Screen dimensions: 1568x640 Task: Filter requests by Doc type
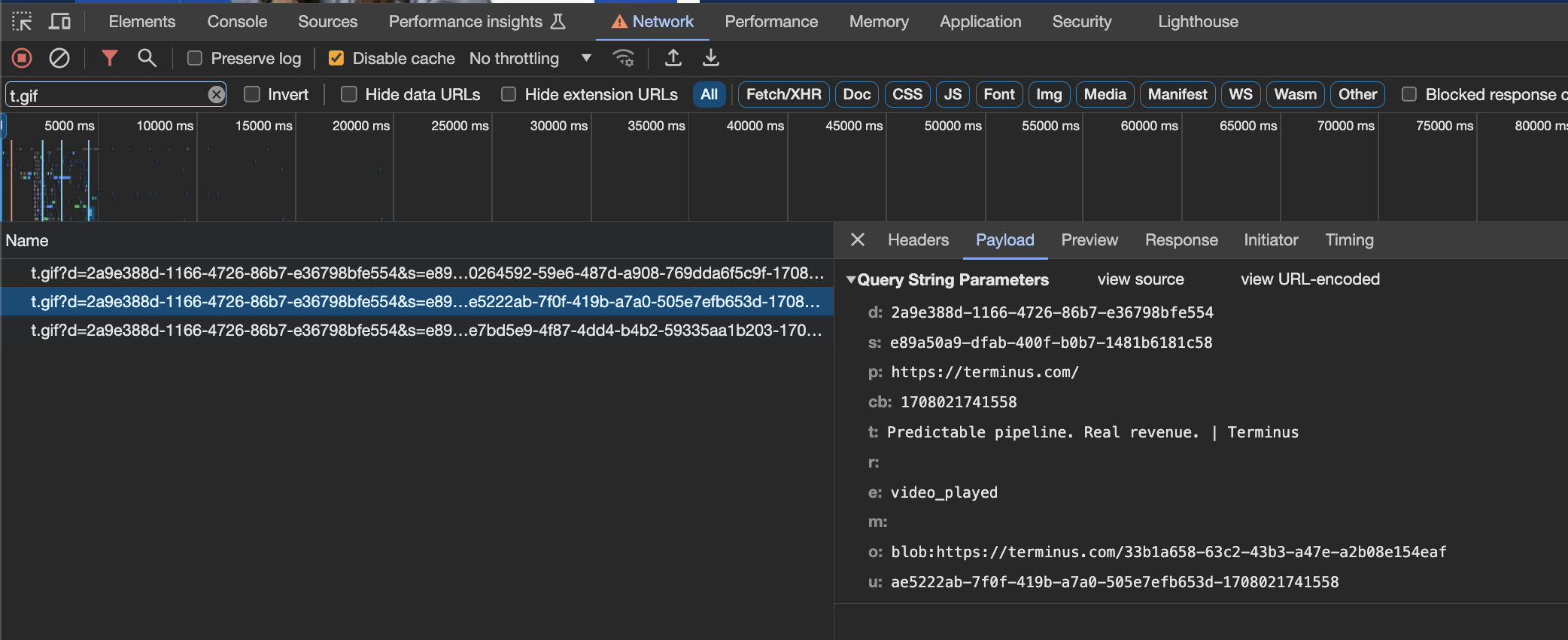856,94
